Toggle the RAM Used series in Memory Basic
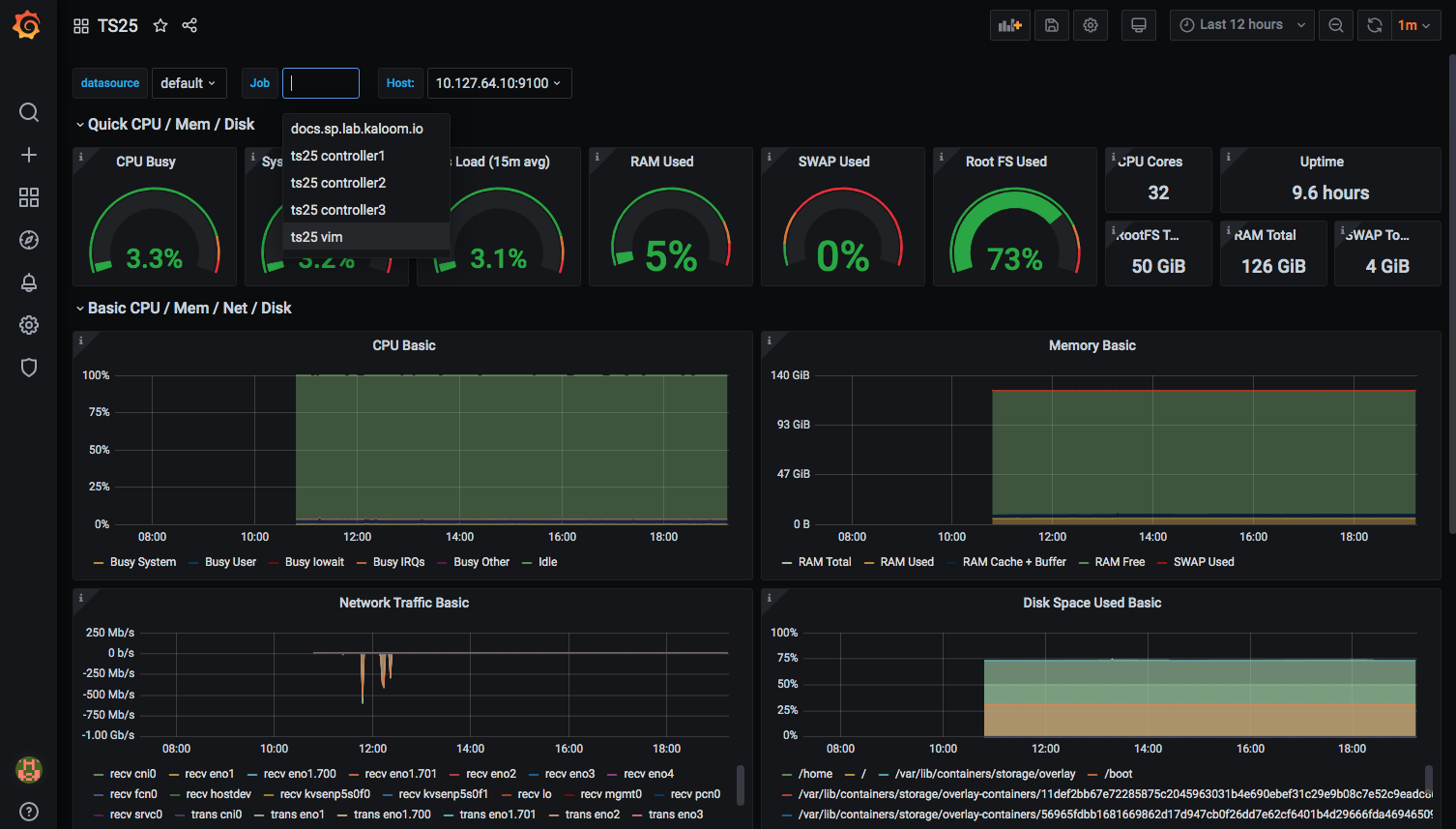1456x829 pixels. 905,561
